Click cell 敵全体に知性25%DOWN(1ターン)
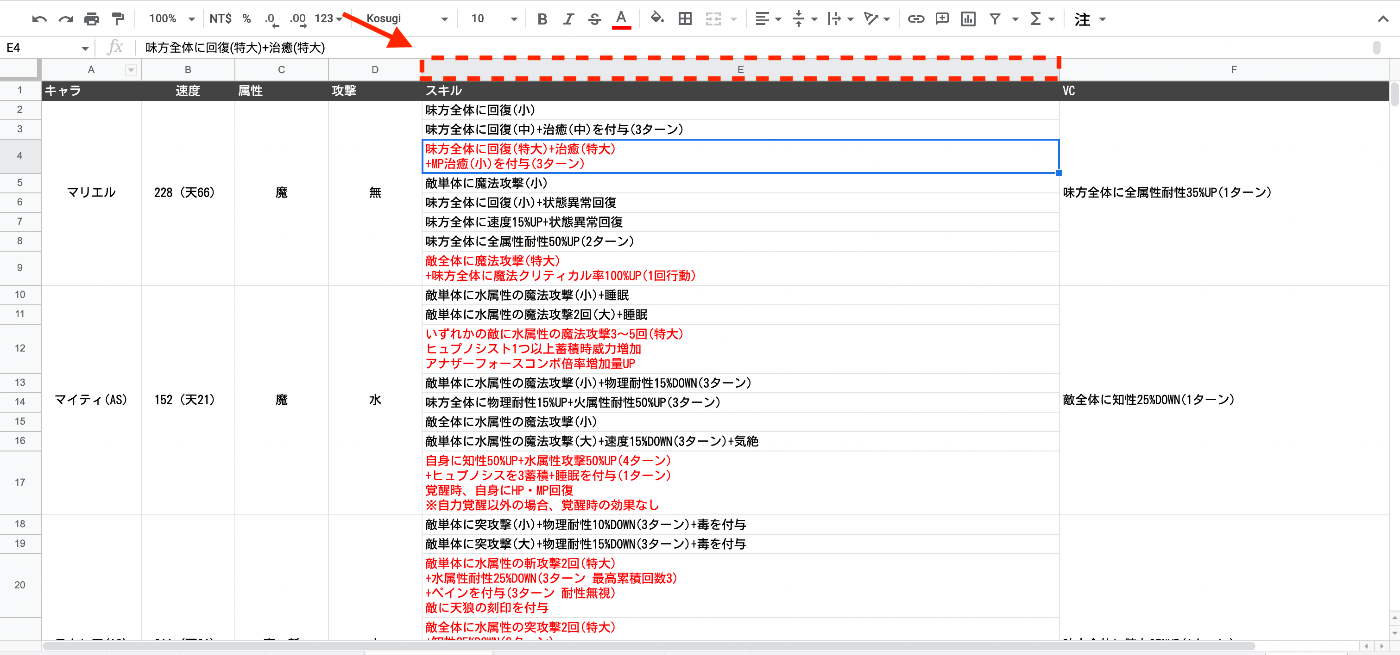Image resolution: width=1400 pixels, height=655 pixels. pyautogui.click(x=1224, y=400)
